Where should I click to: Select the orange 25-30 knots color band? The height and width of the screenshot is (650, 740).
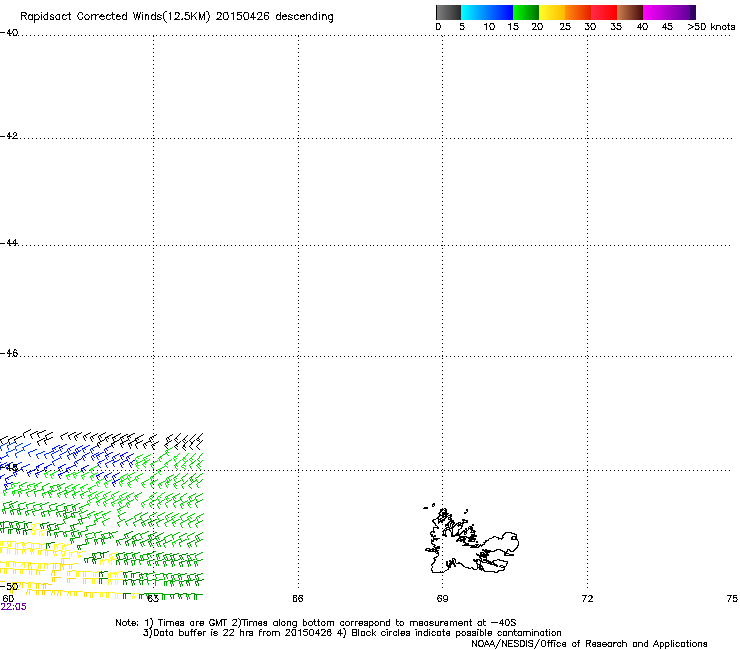578,12
